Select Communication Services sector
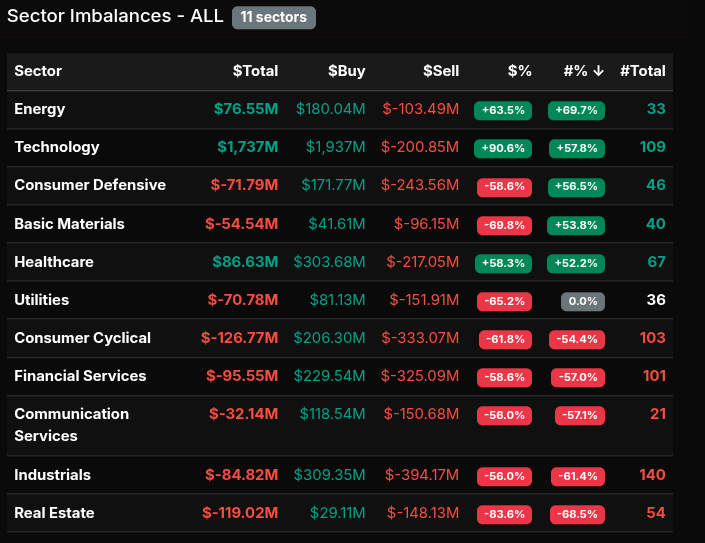 click(x=71, y=425)
